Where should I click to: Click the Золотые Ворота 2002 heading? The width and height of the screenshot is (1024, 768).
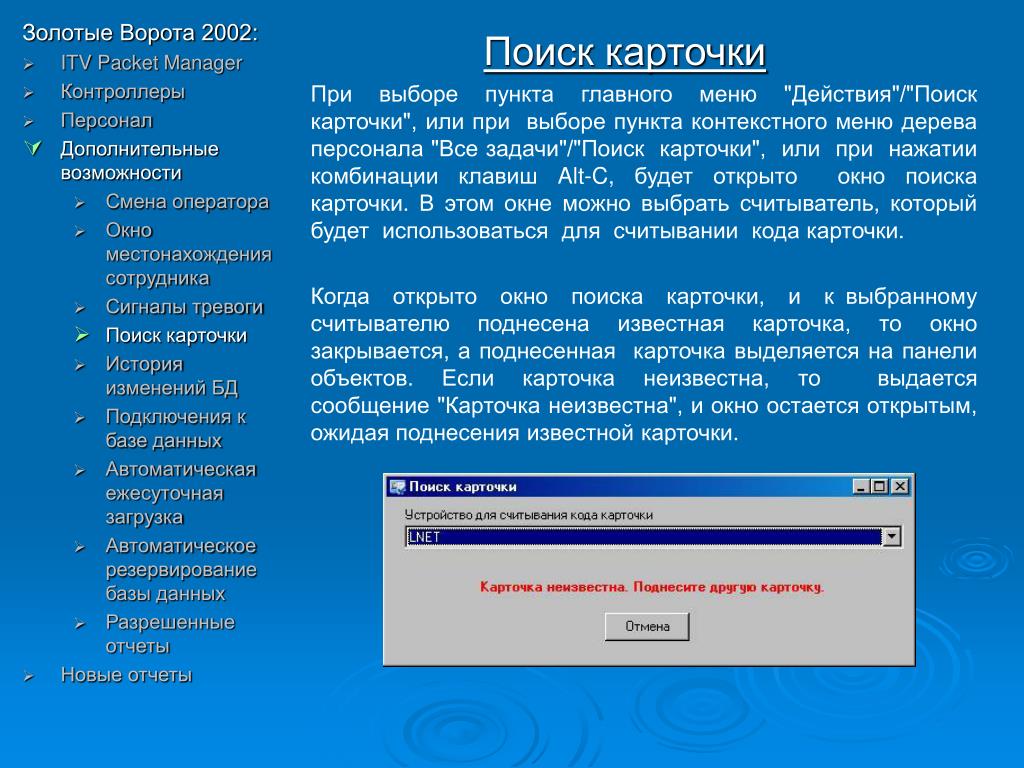140,33
